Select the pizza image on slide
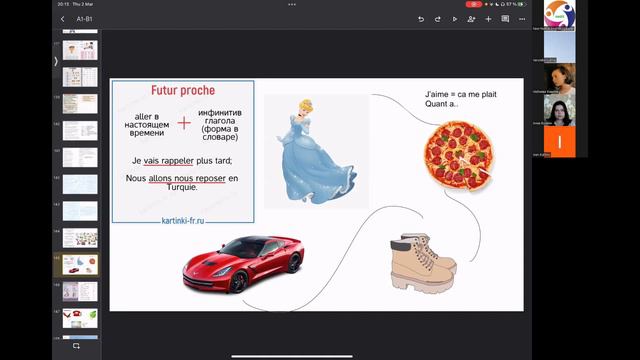The height and width of the screenshot is (360, 640). 459,155
